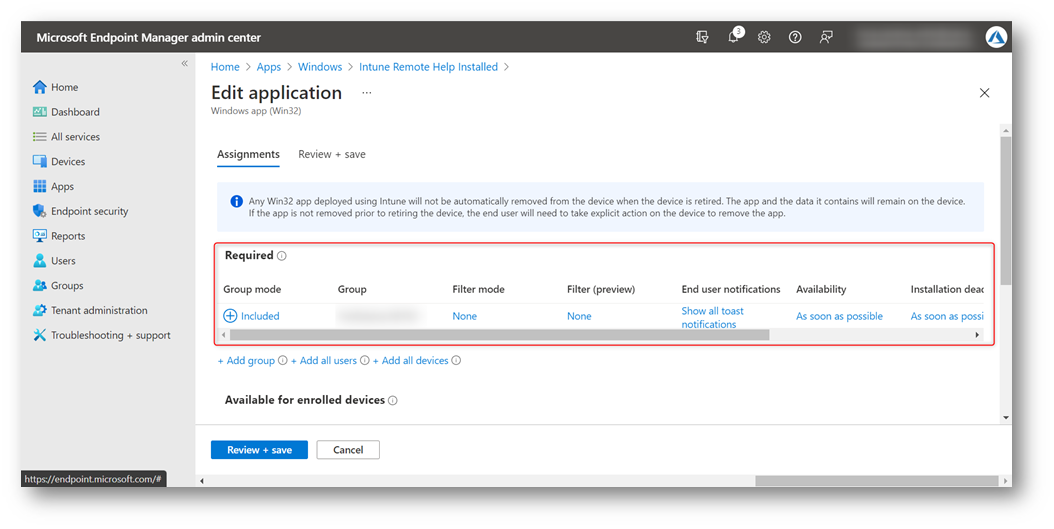Open the Users icon in sidebar
The height and width of the screenshot is (529, 1054).
click(x=40, y=261)
